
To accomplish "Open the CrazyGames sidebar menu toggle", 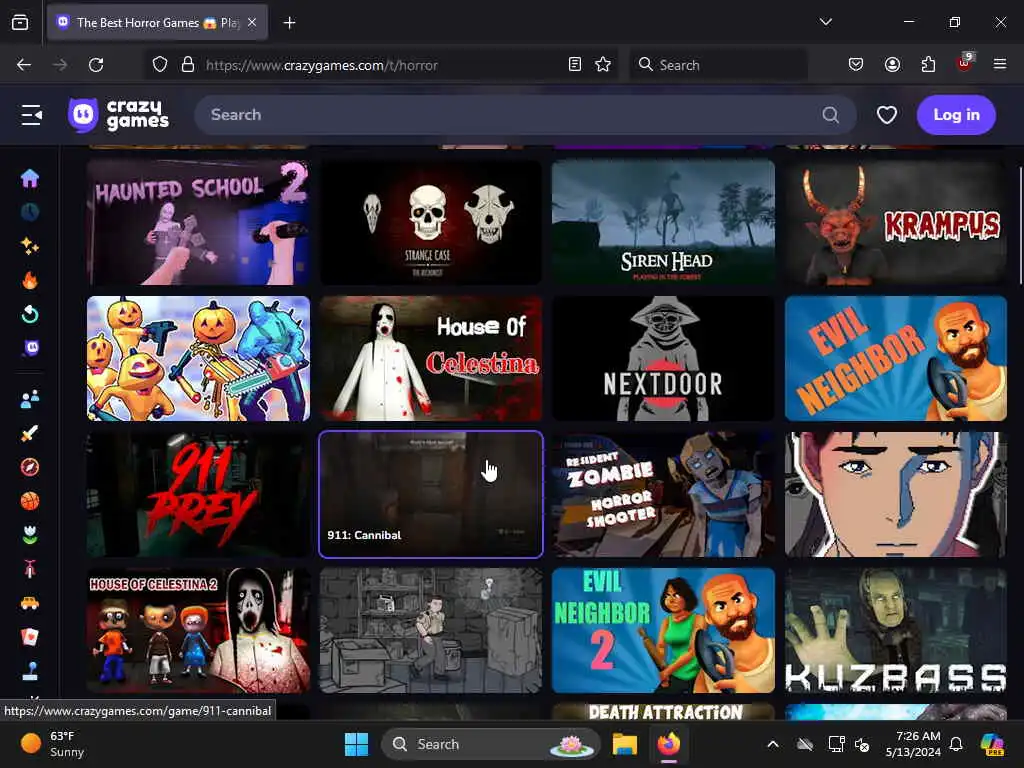I will coord(31,115).
